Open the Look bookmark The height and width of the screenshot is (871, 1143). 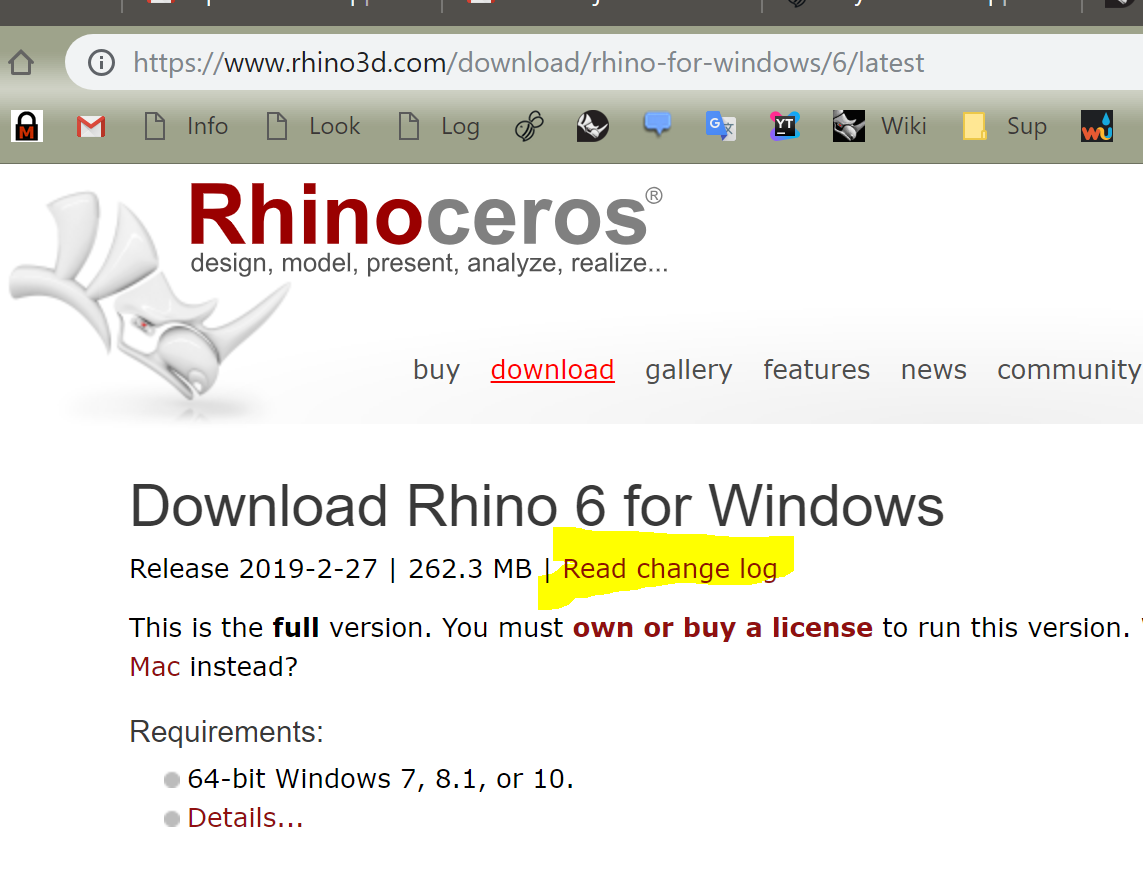click(313, 126)
